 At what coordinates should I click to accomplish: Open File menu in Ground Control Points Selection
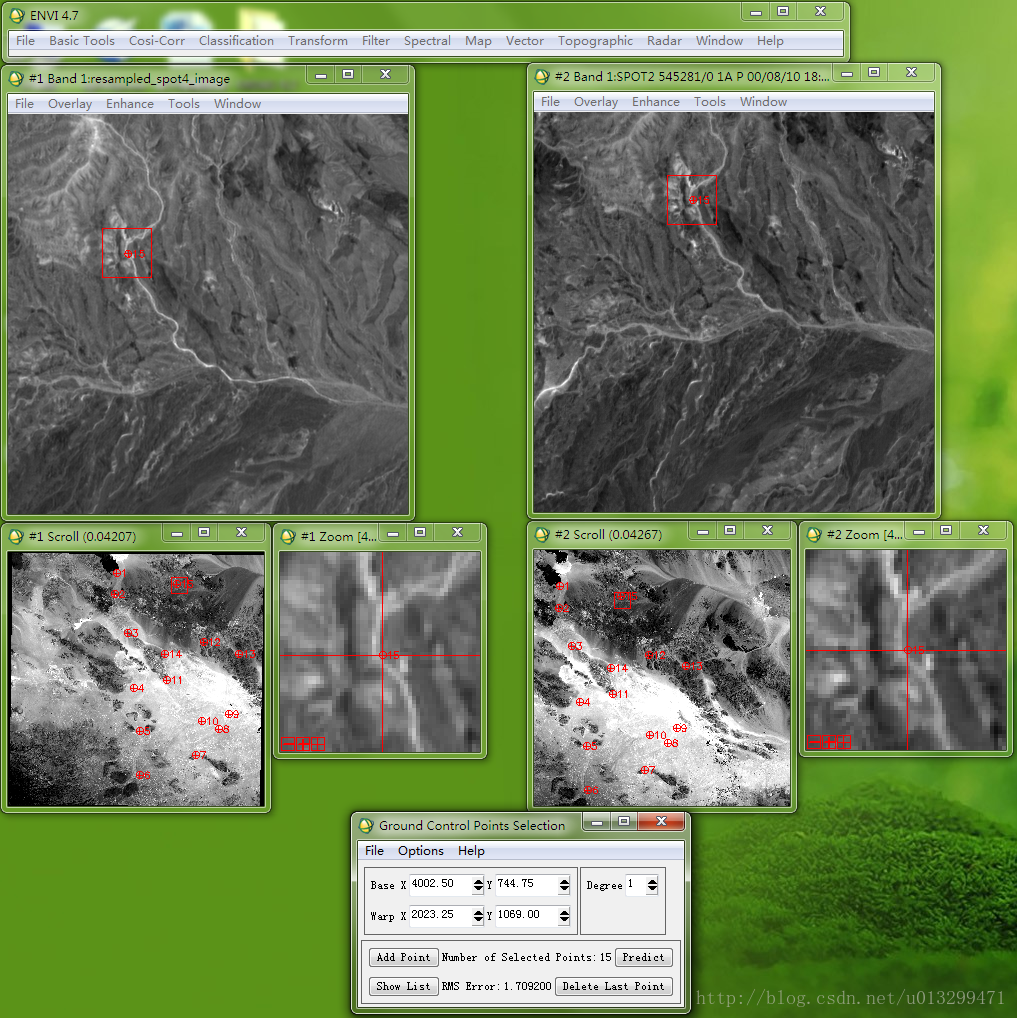(374, 850)
